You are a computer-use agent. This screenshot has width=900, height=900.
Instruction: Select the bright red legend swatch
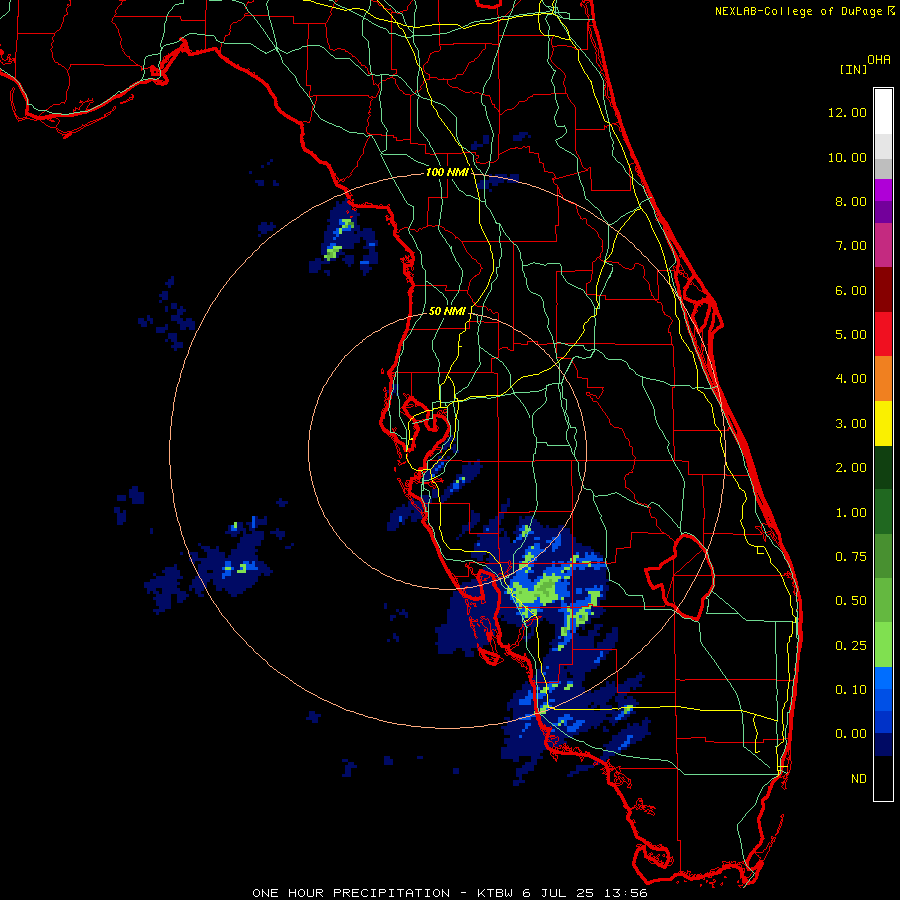883,334
